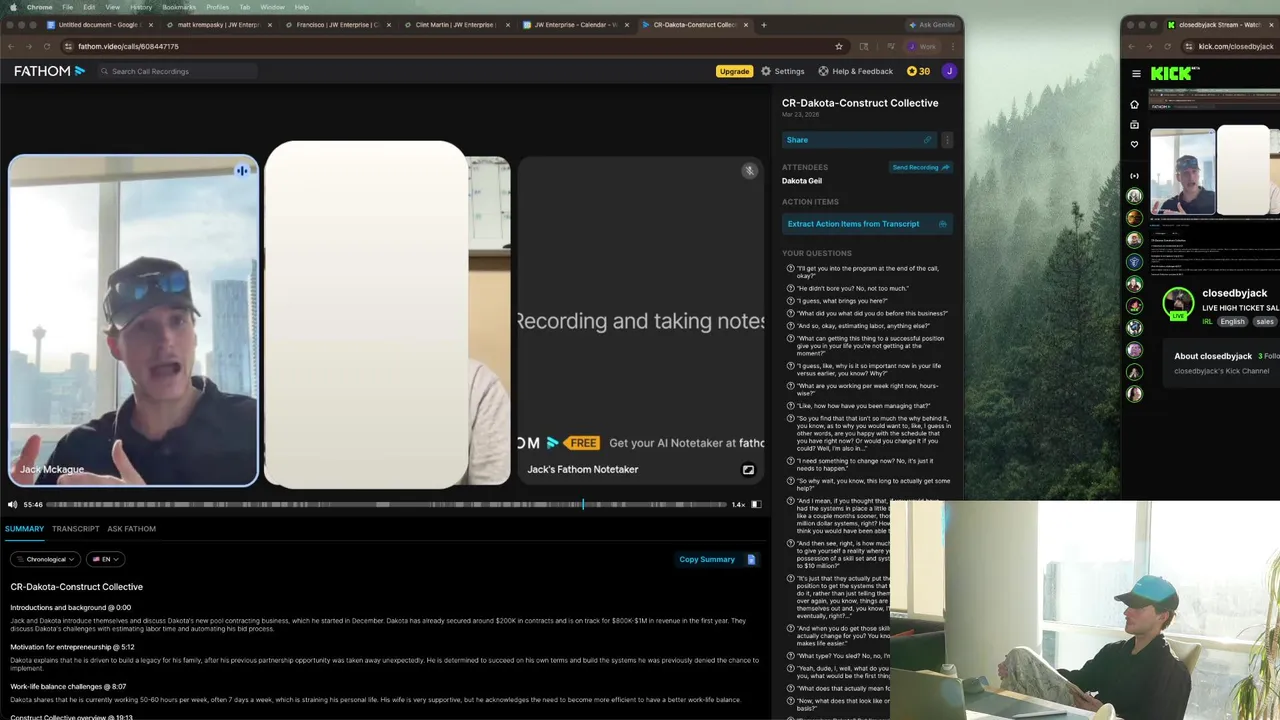
Task: Click question icon beside "I'll get you into the program"
Action: [x=790, y=268]
